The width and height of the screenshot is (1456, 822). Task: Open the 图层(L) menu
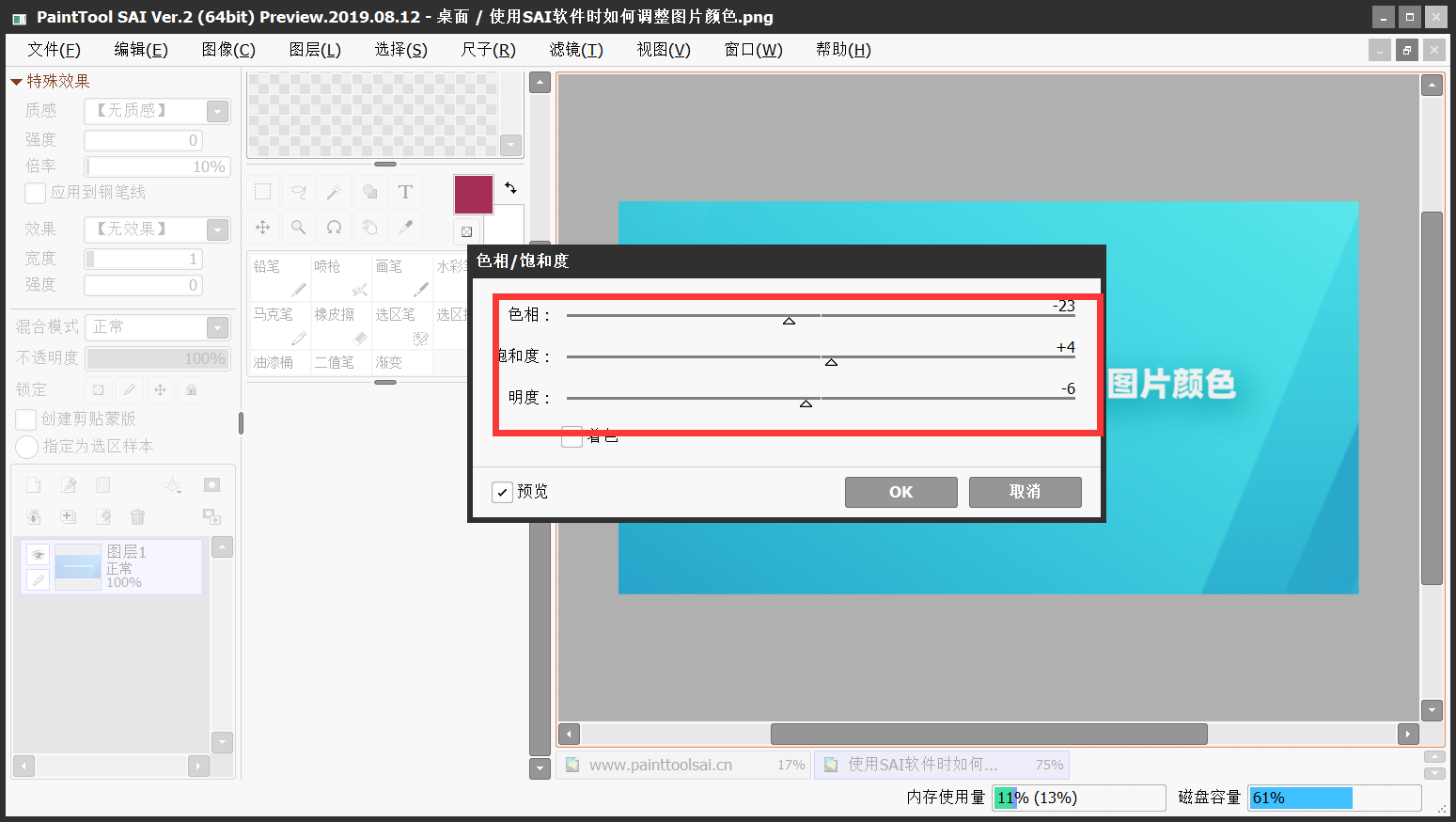tap(315, 50)
